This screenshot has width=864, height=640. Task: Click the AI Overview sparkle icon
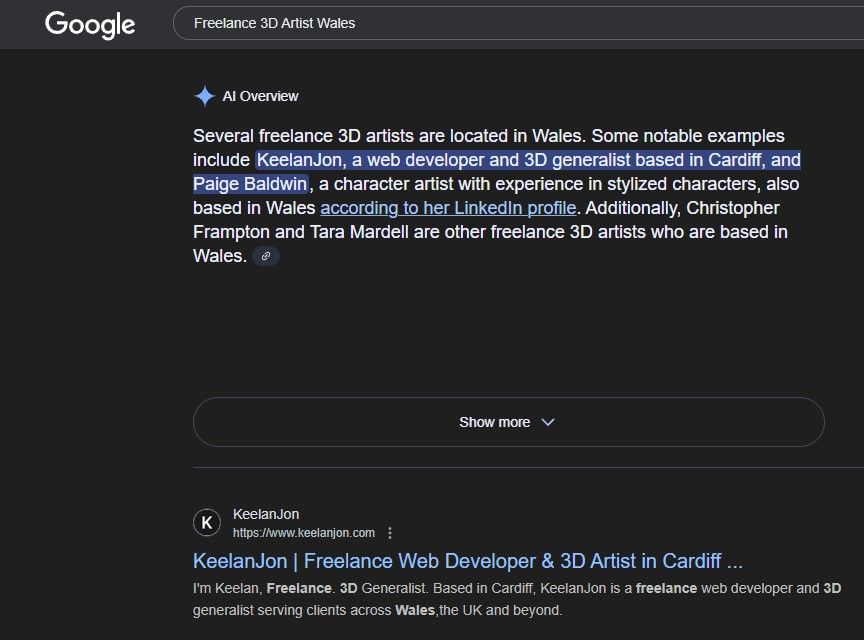(x=204, y=96)
